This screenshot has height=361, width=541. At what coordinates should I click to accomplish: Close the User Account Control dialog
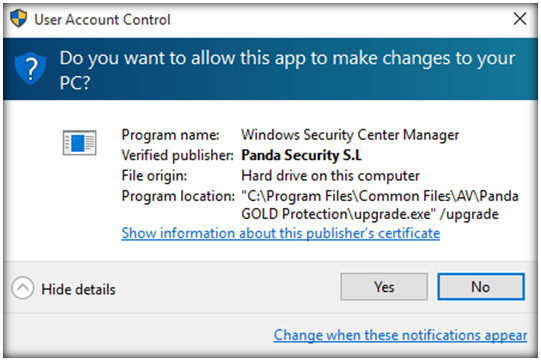coord(520,19)
